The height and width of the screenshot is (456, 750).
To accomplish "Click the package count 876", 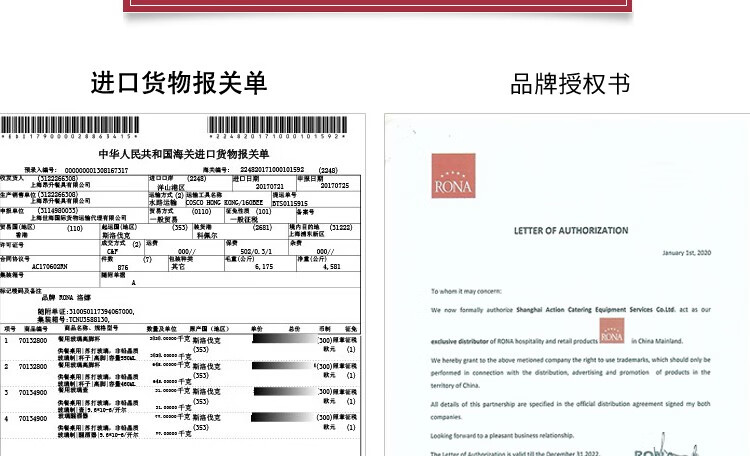I will [123, 267].
